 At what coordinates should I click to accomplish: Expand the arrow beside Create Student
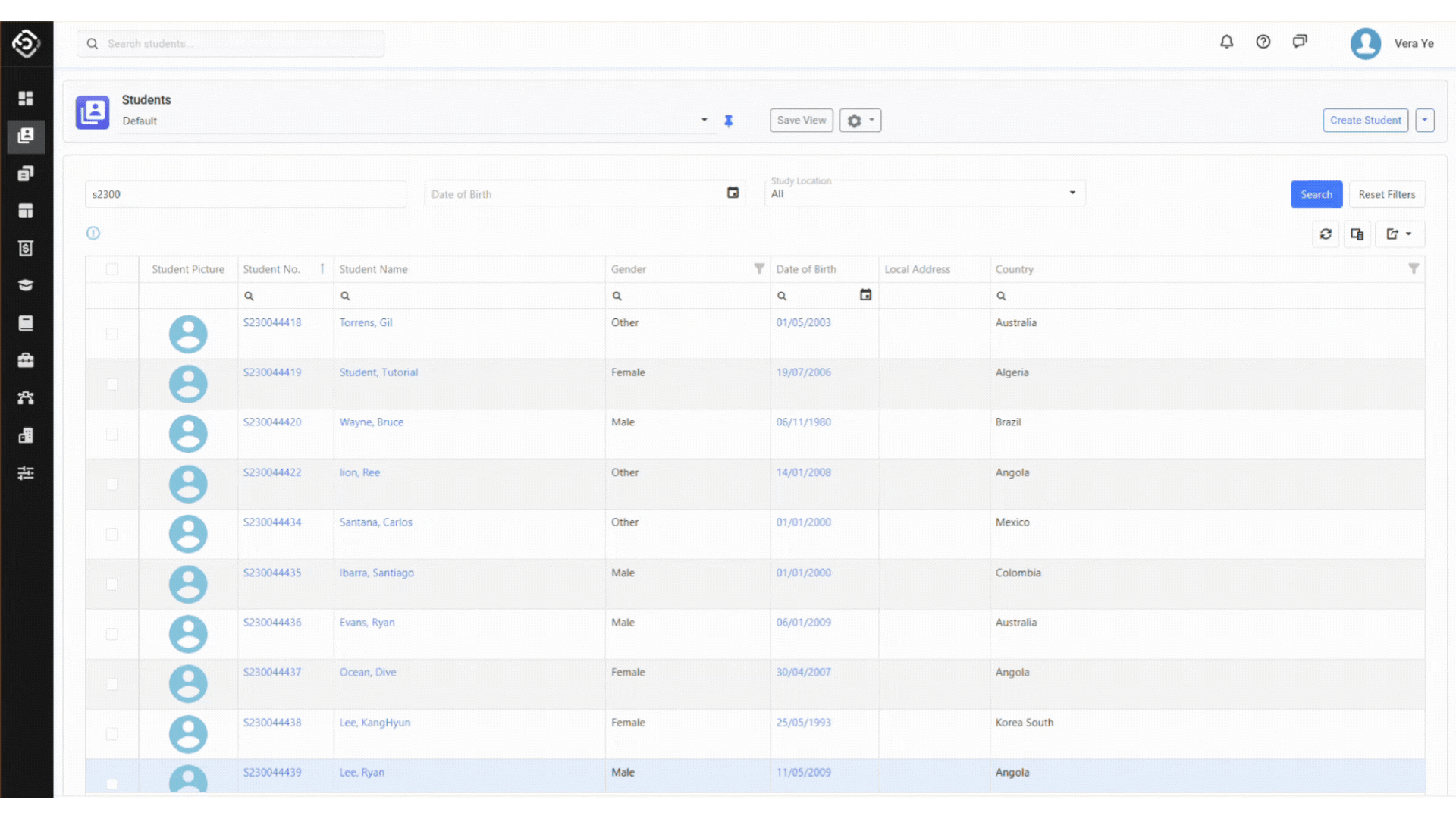1424,121
